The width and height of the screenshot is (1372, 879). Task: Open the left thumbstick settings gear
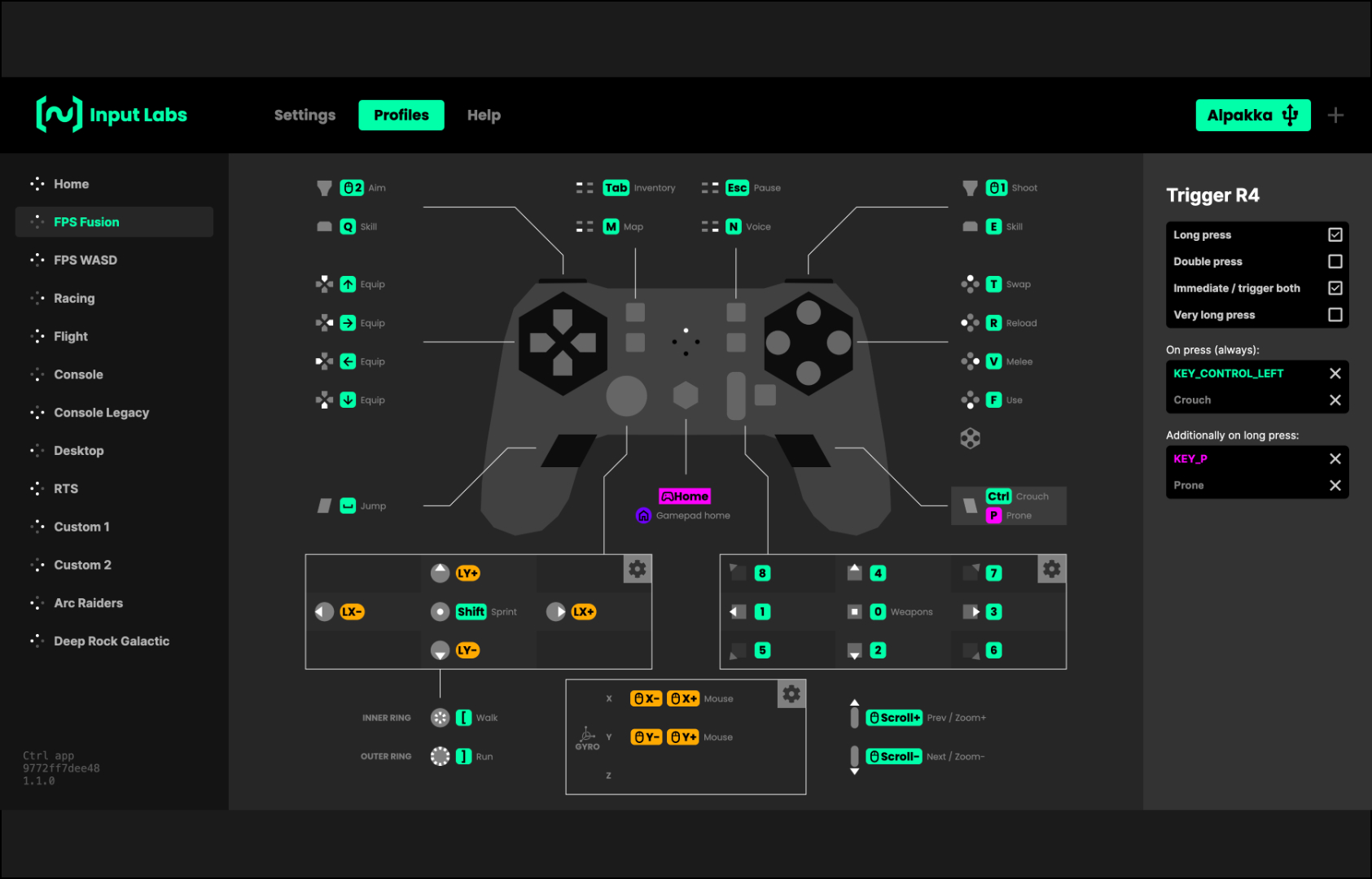tap(638, 569)
